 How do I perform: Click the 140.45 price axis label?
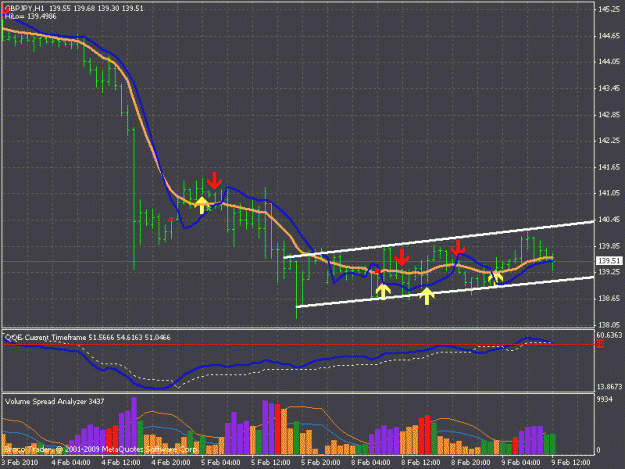(x=609, y=220)
